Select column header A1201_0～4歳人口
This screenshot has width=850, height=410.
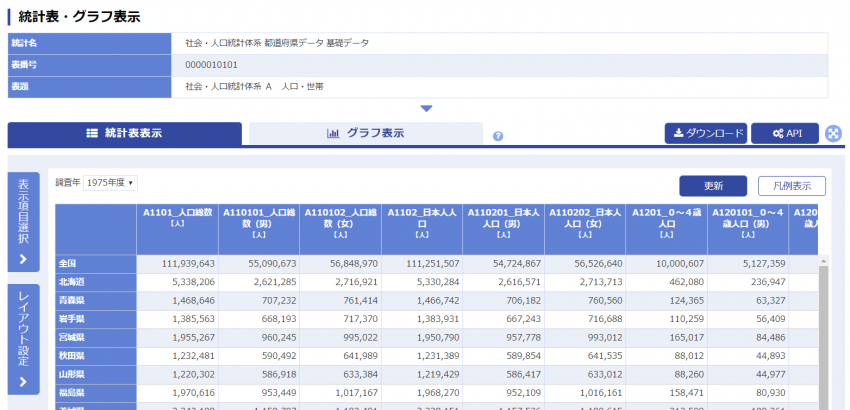(666, 229)
